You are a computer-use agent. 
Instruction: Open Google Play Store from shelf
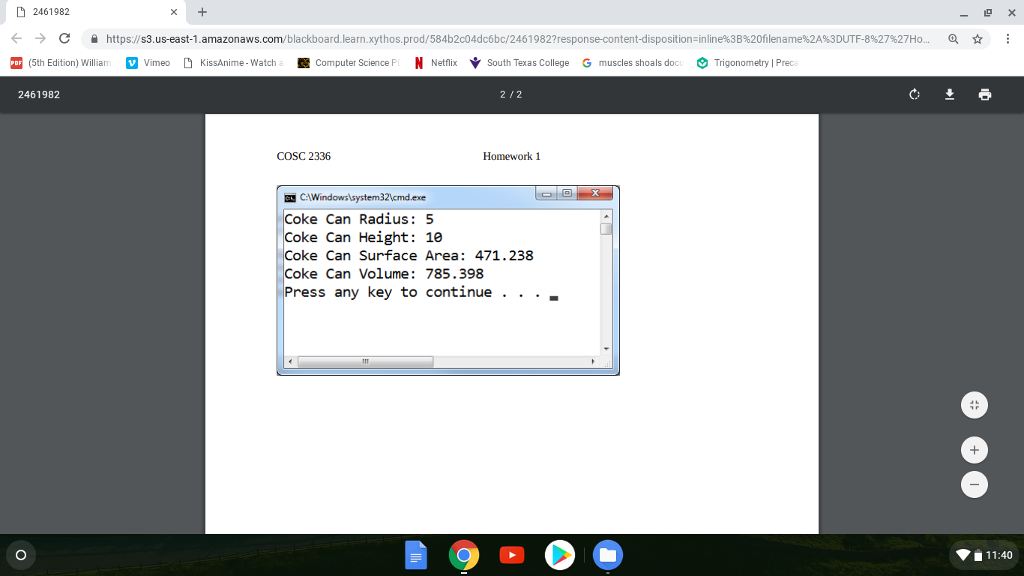coord(560,555)
